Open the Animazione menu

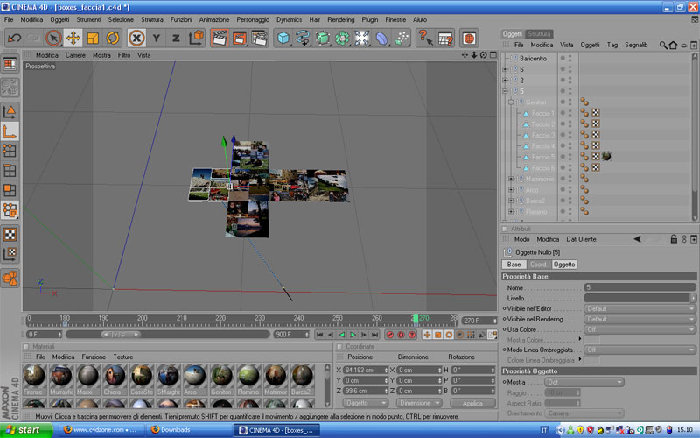(214, 20)
